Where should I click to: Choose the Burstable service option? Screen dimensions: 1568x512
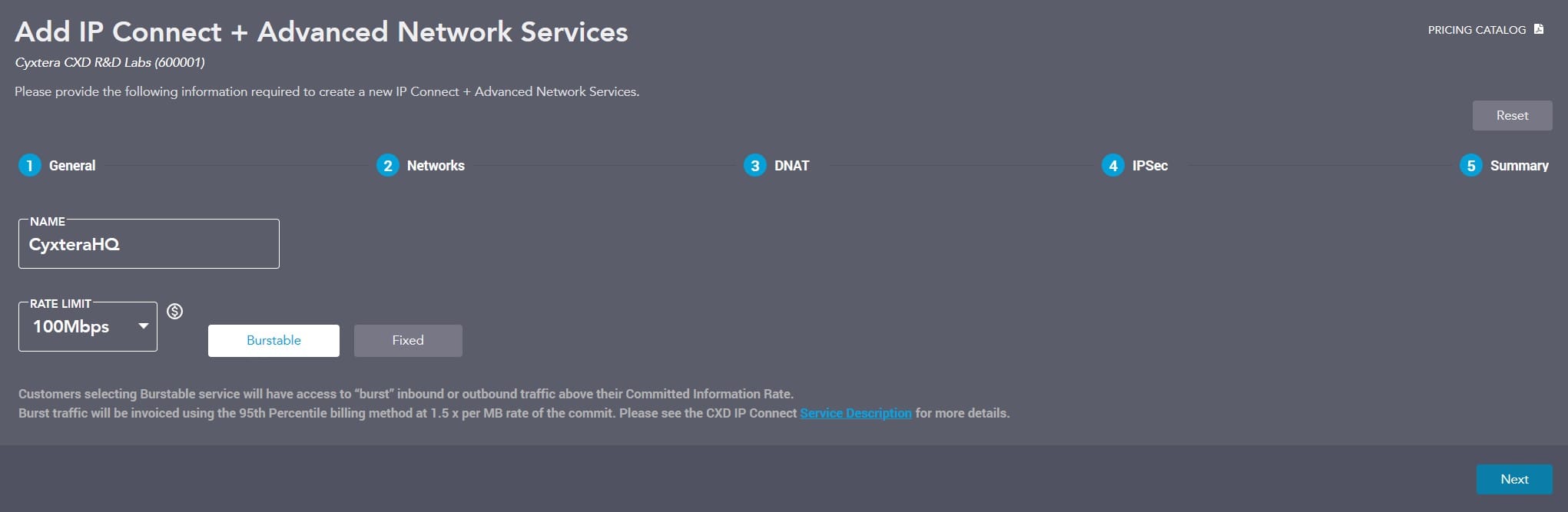[x=273, y=340]
